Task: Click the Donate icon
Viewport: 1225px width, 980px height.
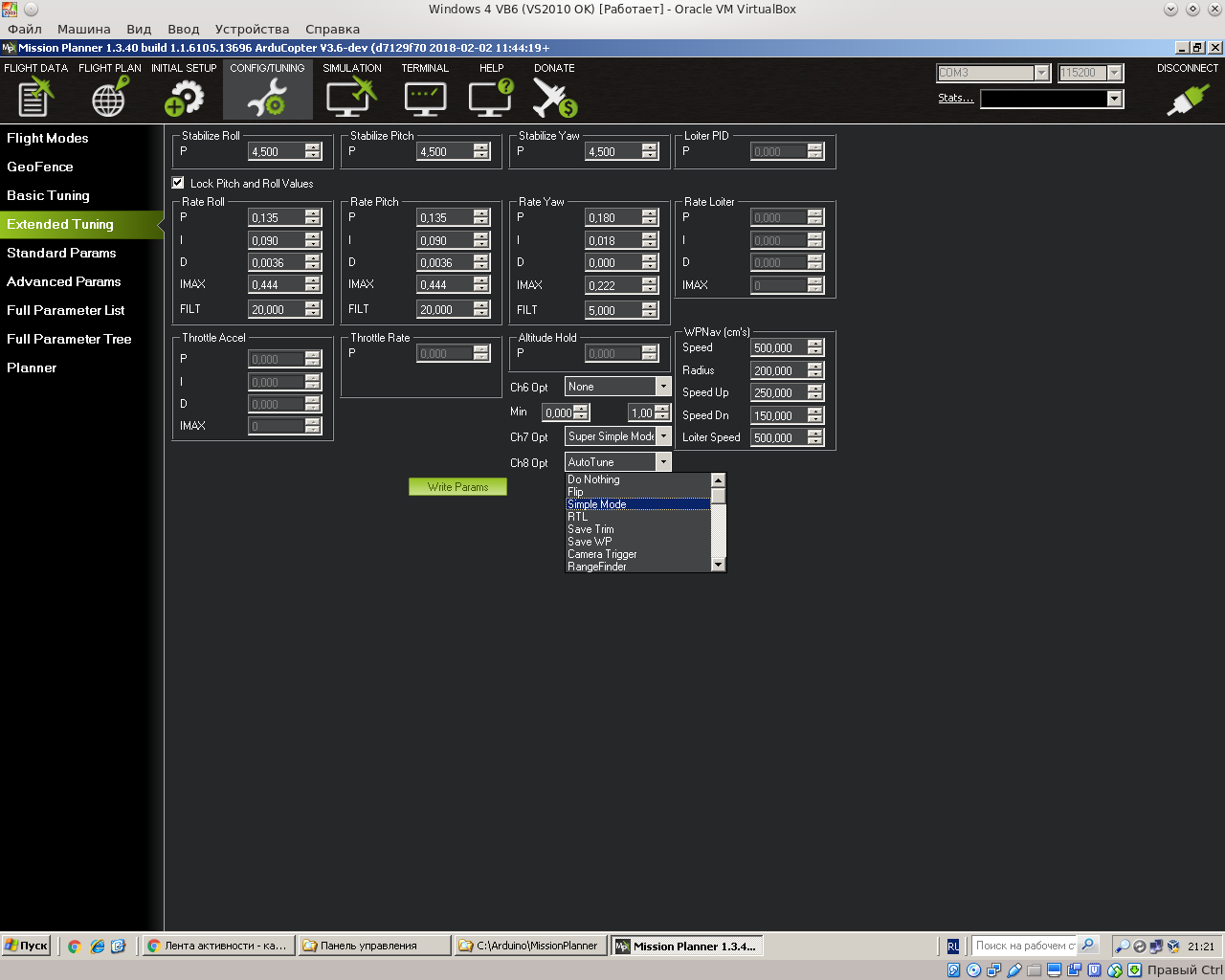Action: coord(554,96)
